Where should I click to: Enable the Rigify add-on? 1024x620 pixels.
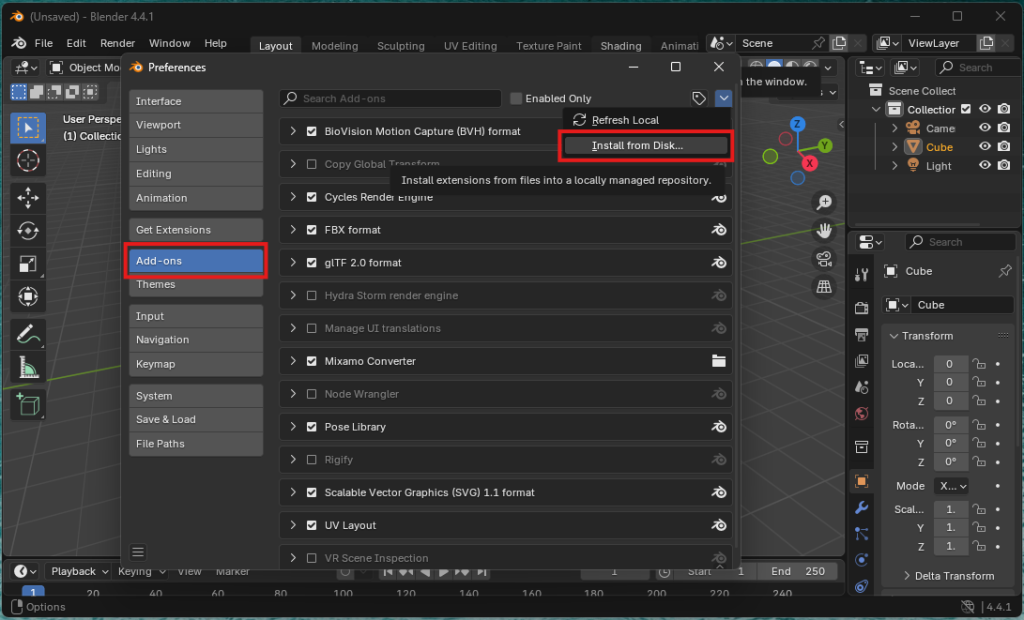click(312, 460)
